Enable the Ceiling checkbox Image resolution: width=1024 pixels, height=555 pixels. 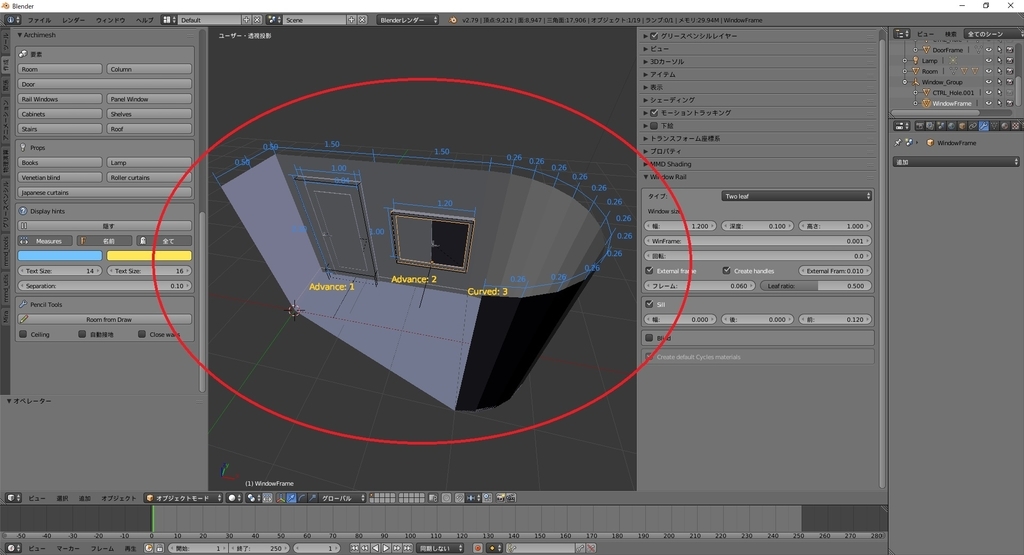23,334
